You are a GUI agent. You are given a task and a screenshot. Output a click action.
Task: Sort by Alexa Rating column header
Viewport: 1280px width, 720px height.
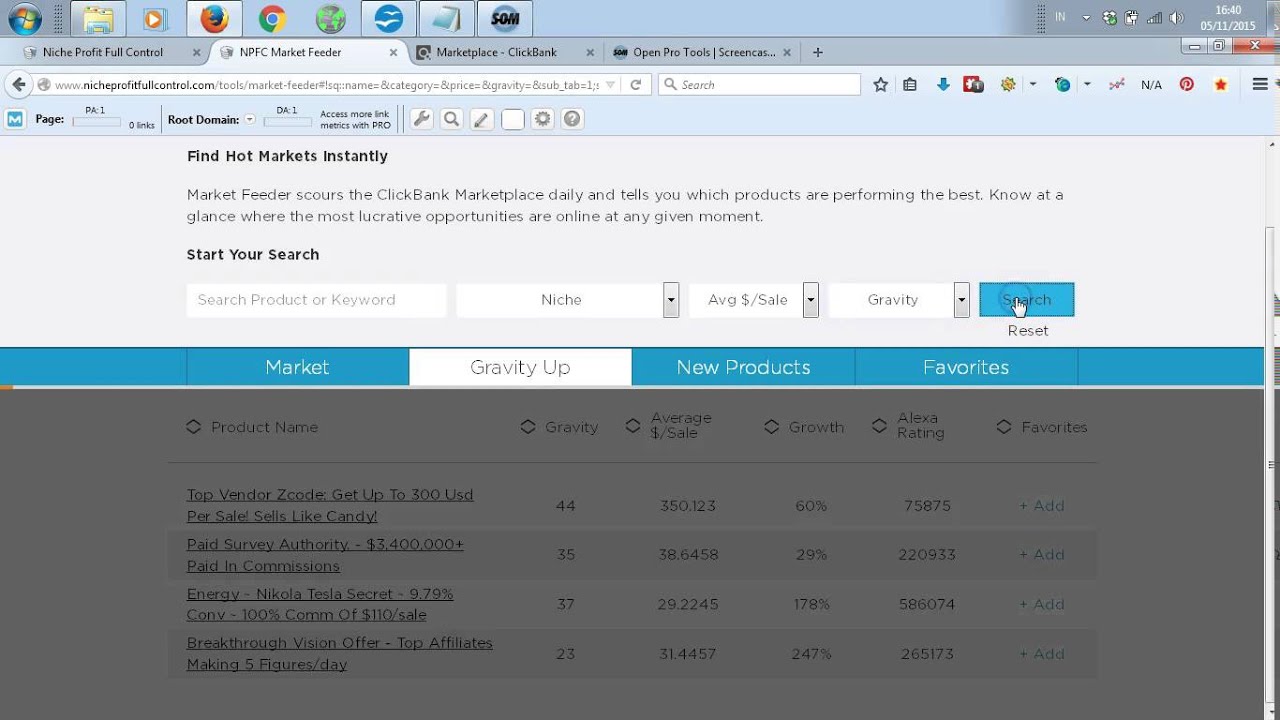(908, 426)
